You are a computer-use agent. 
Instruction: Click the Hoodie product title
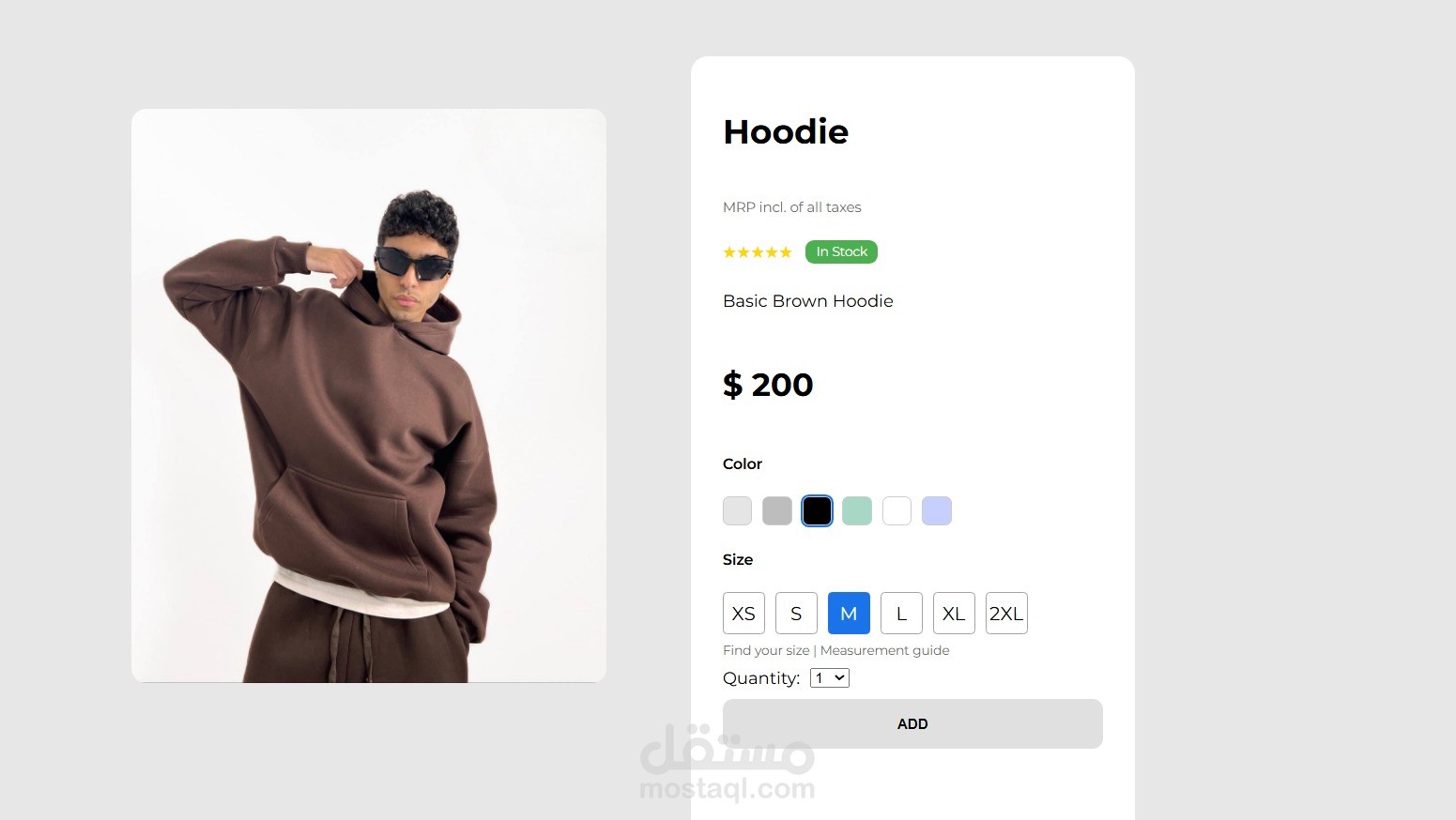coord(786,131)
